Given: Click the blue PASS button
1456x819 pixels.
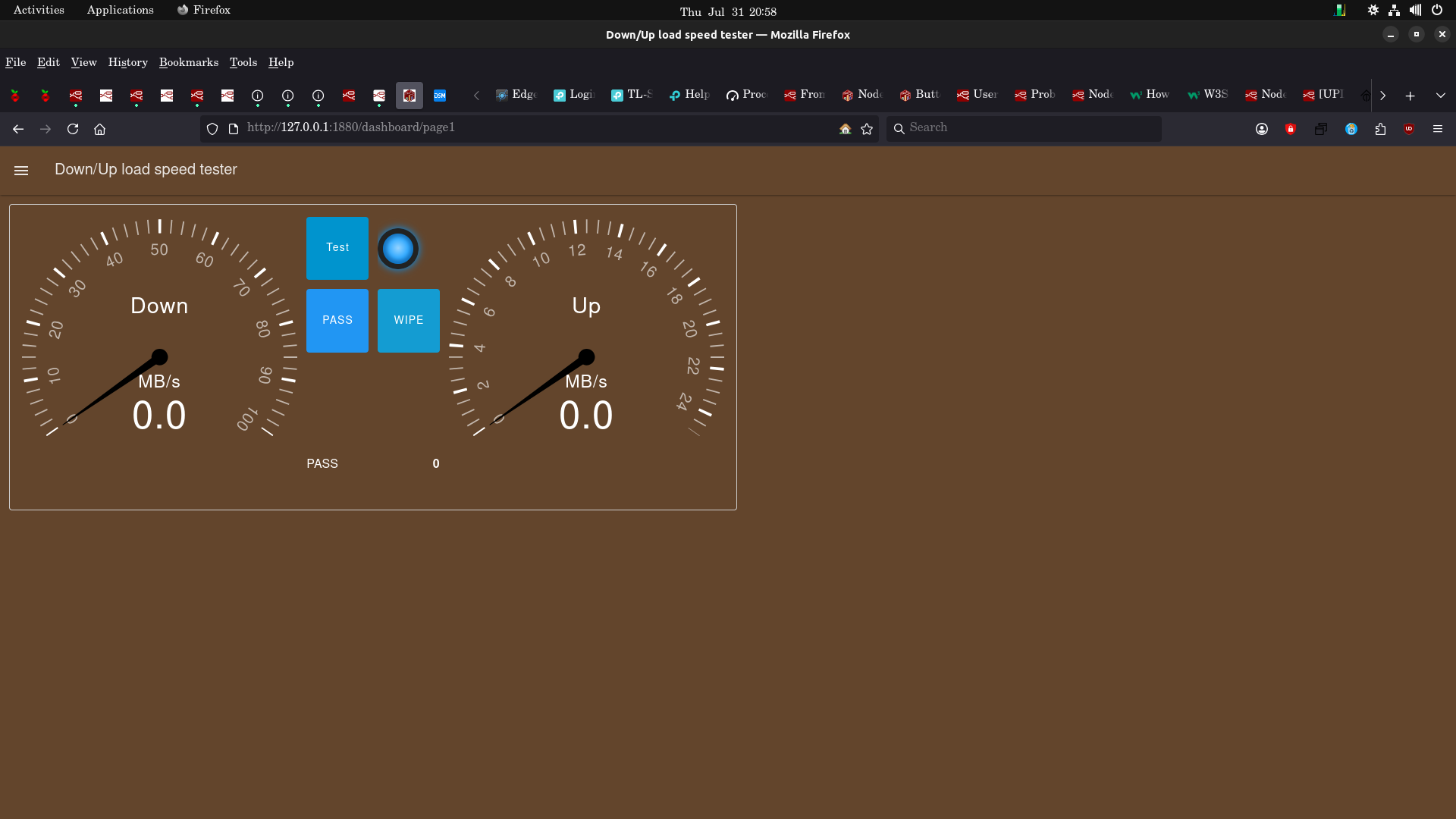Looking at the screenshot, I should (337, 320).
